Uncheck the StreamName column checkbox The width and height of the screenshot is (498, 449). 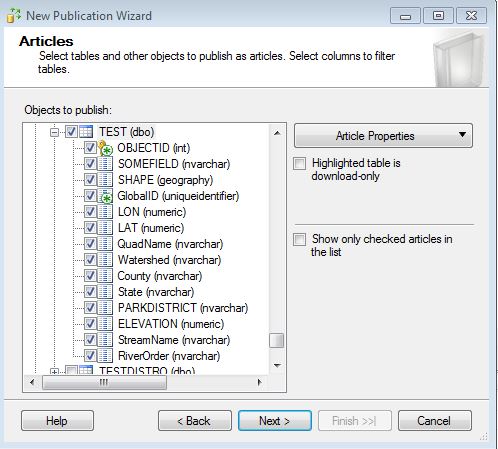[x=90, y=339]
